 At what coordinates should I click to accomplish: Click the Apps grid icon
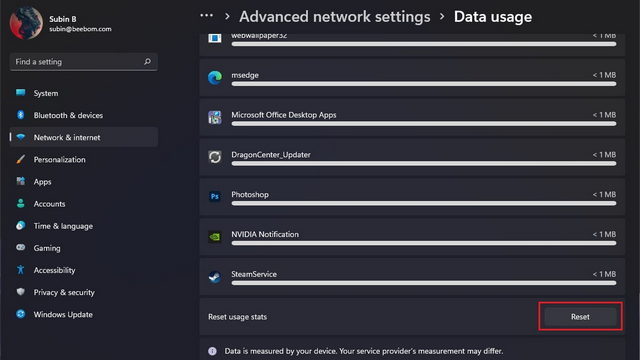point(20,181)
